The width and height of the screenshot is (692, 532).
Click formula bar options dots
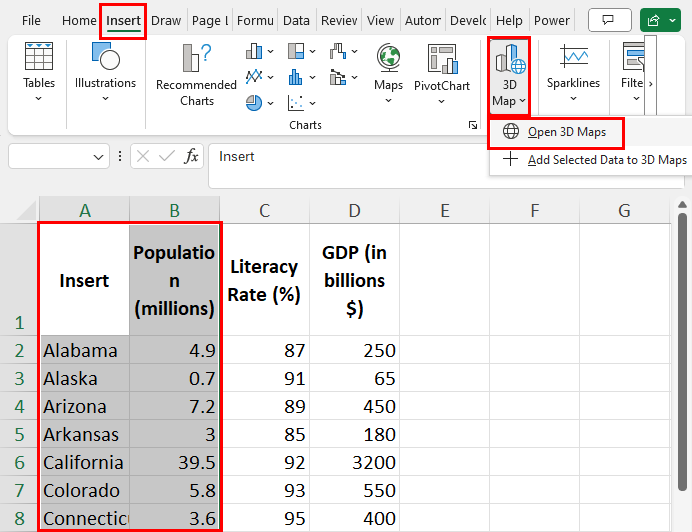120,156
